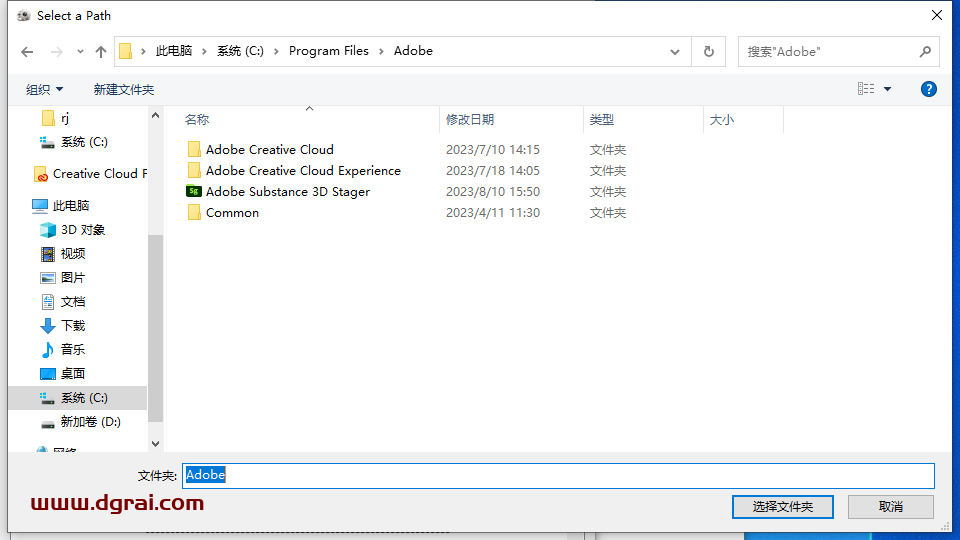Open 音乐 folder in sidebar
The height and width of the screenshot is (540, 960).
pyautogui.click(x=62, y=350)
